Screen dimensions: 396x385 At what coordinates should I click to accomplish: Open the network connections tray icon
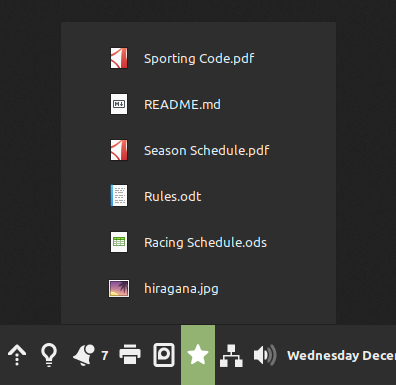(231, 356)
